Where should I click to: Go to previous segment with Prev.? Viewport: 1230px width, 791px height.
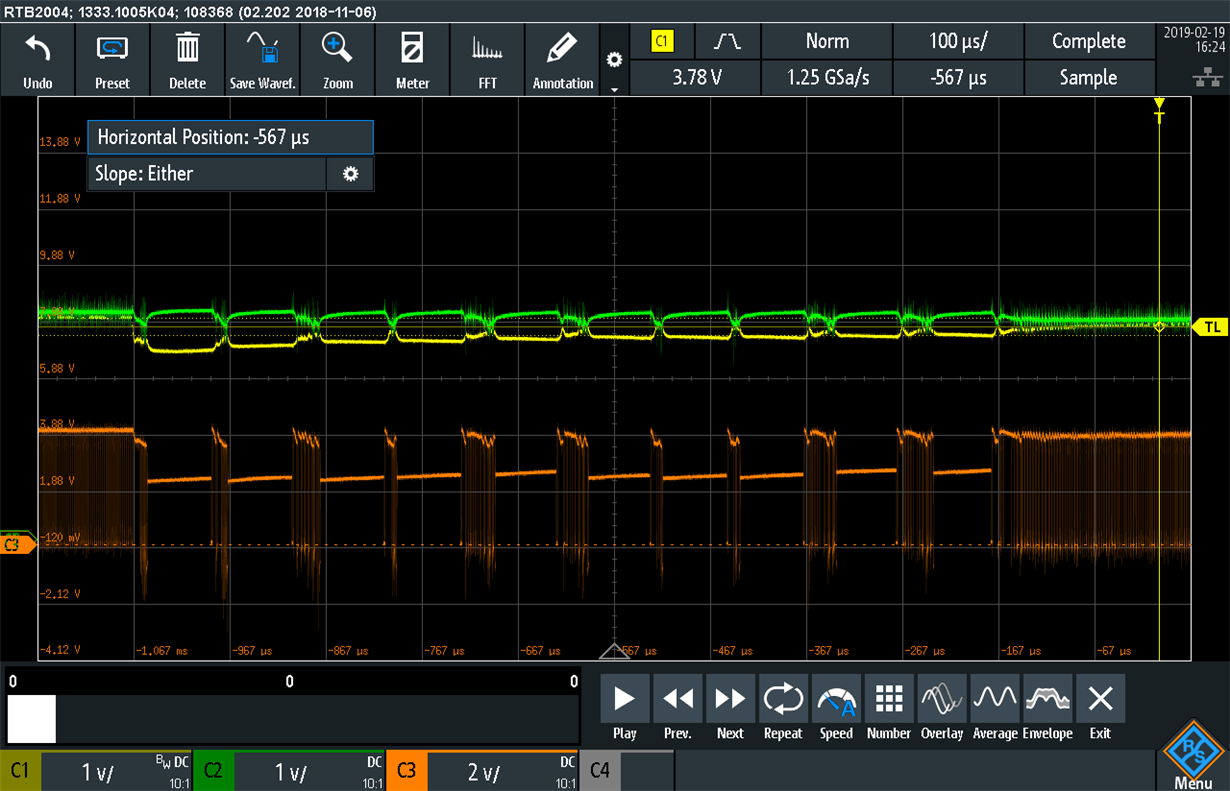tap(678, 708)
